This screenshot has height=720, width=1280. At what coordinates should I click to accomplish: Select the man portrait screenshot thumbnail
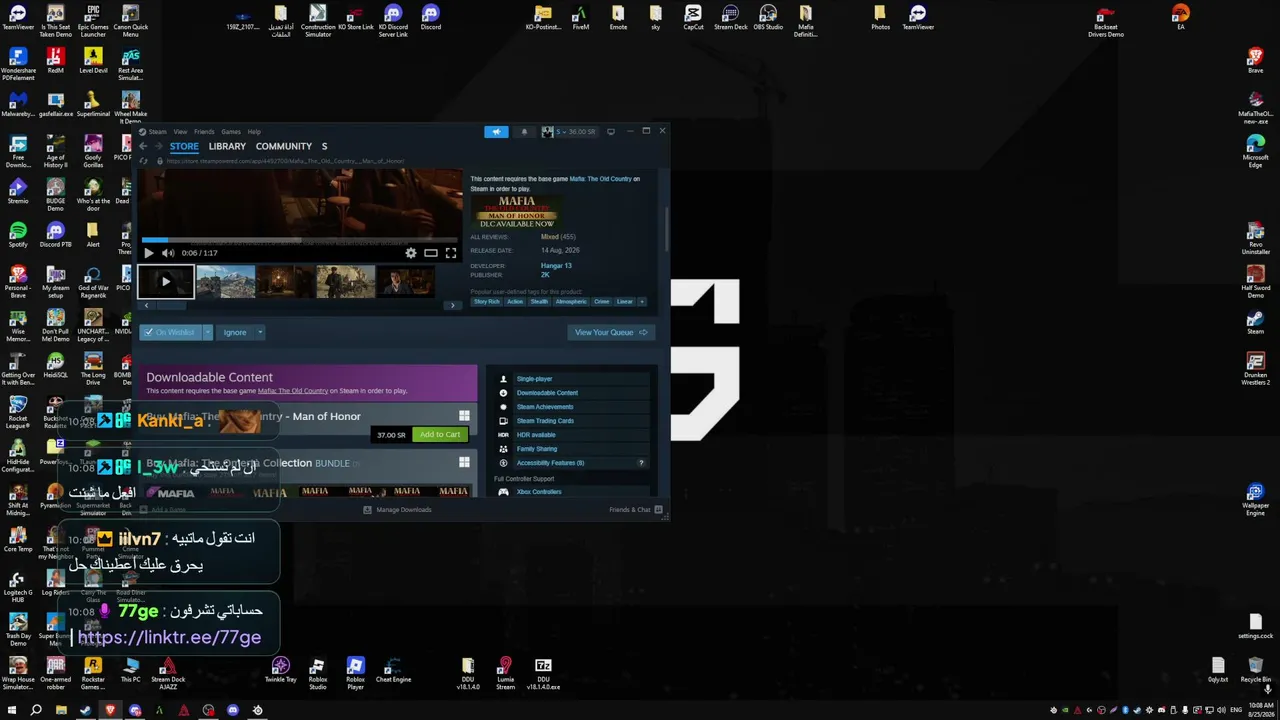(x=406, y=282)
